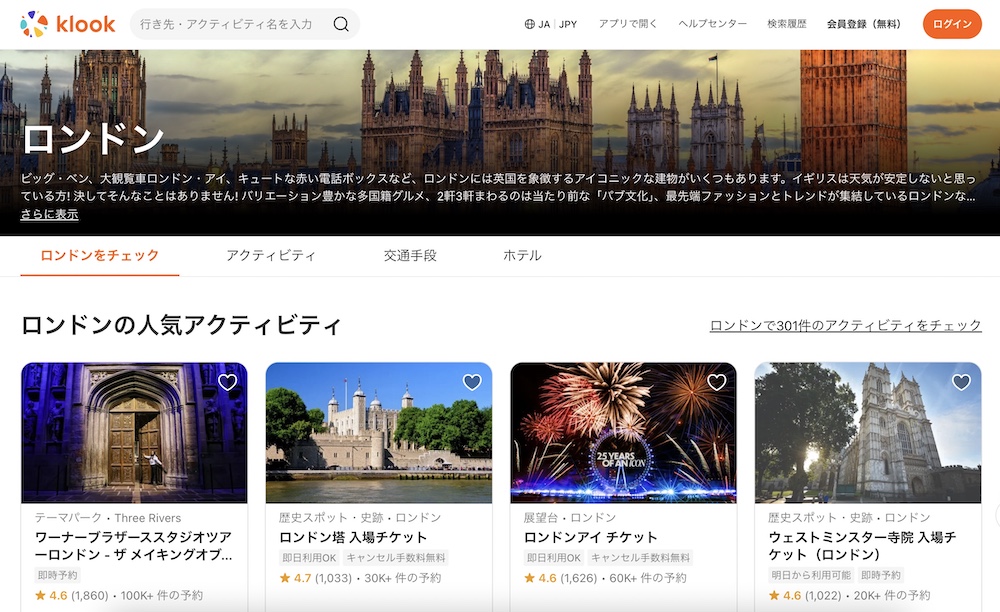Click the Klook logo

coord(68,24)
